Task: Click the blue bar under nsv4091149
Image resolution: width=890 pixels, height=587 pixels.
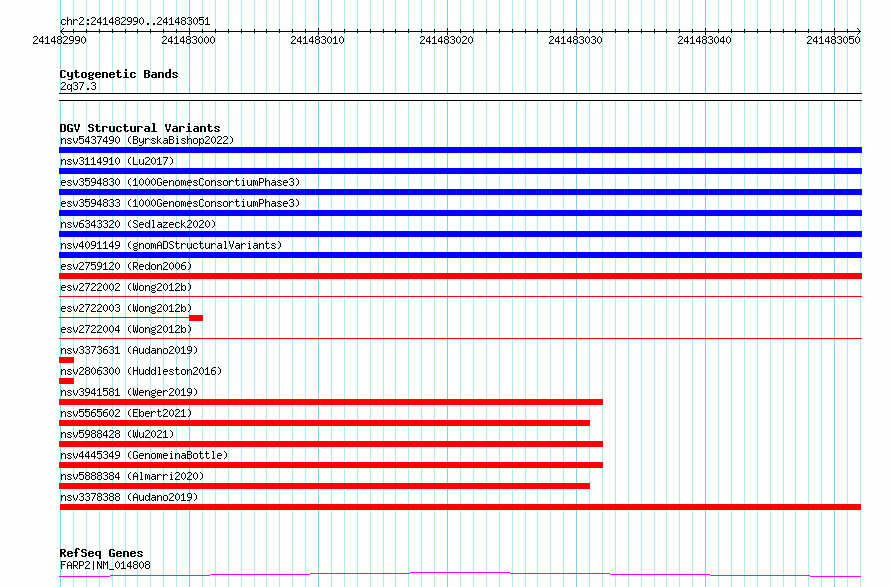Action: click(460, 255)
